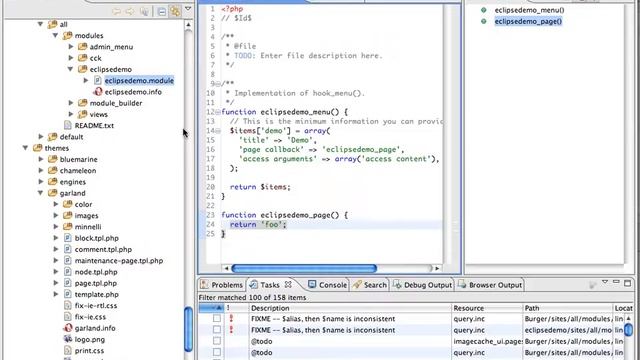Click the block.tpl.php file icon
This screenshot has height=360, width=640.
[68, 238]
